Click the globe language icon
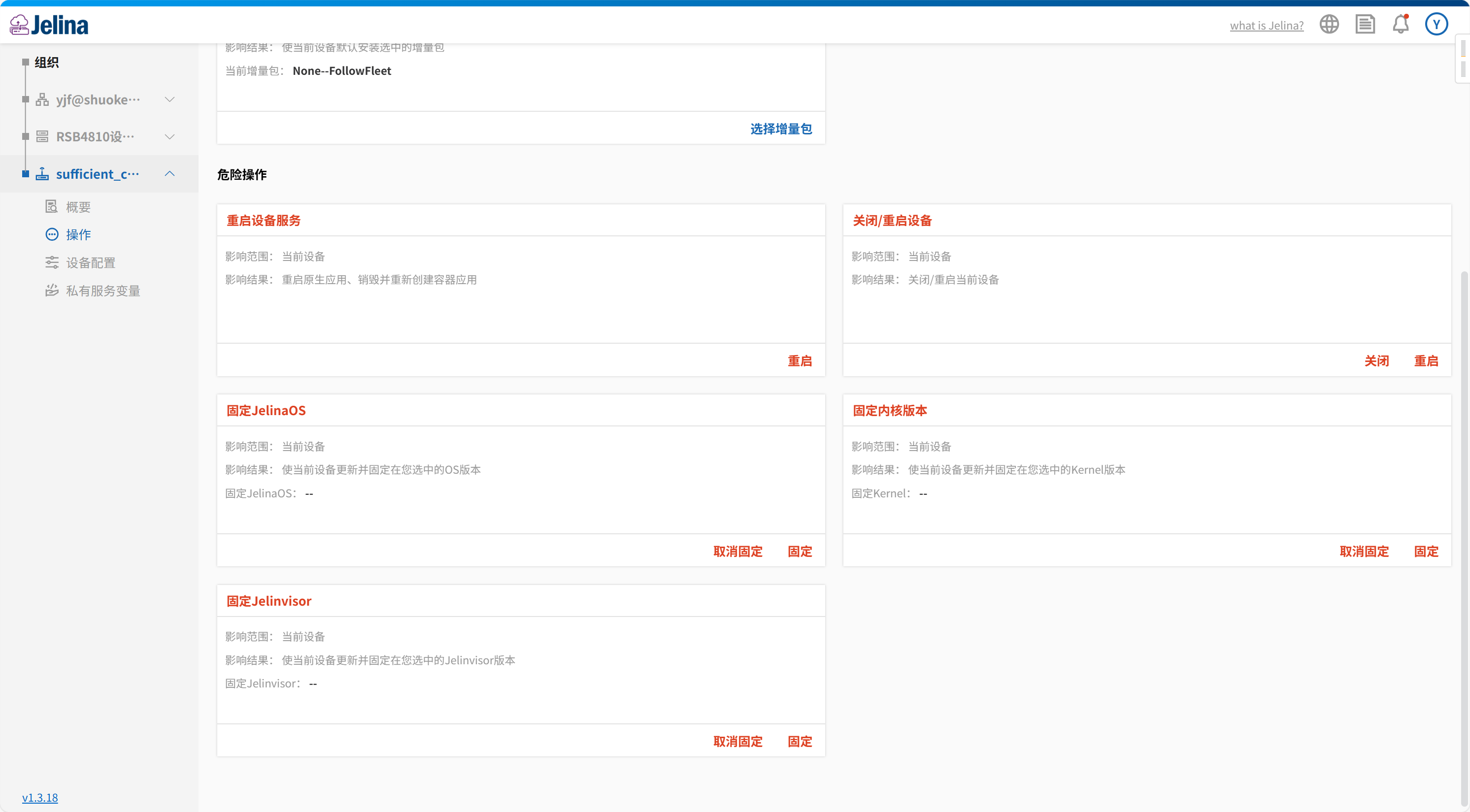The image size is (1470, 812). coord(1329,25)
